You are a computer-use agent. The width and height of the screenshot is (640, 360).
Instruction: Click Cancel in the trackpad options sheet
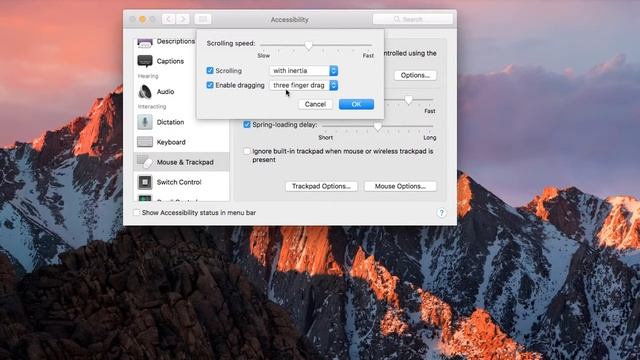[x=315, y=104]
